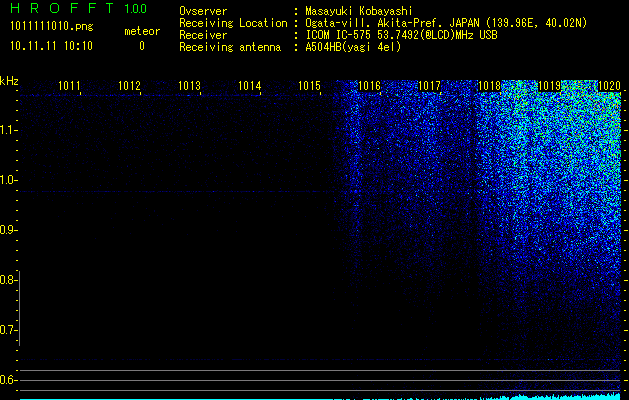Click time marker 1011 on the time axis
Image resolution: width=629 pixels, height=400 pixels.
coord(69,86)
